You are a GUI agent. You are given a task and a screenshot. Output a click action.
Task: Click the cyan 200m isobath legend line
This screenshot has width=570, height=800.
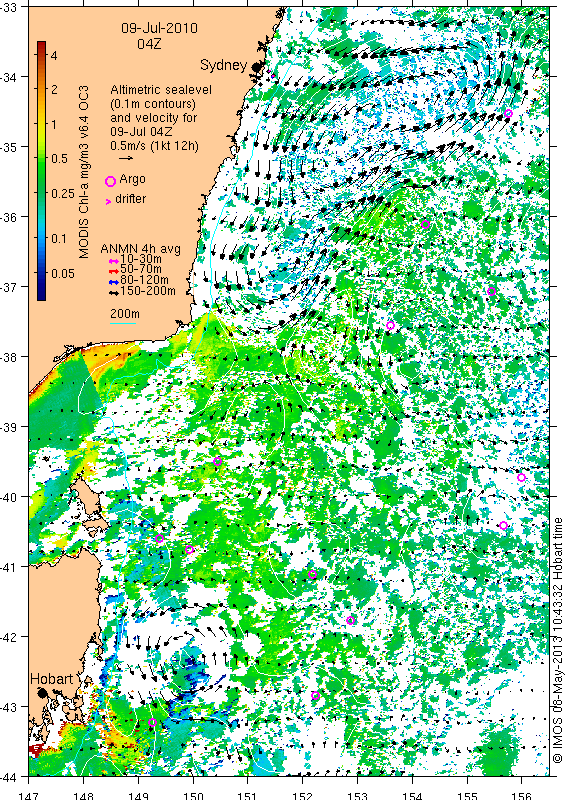point(123,323)
